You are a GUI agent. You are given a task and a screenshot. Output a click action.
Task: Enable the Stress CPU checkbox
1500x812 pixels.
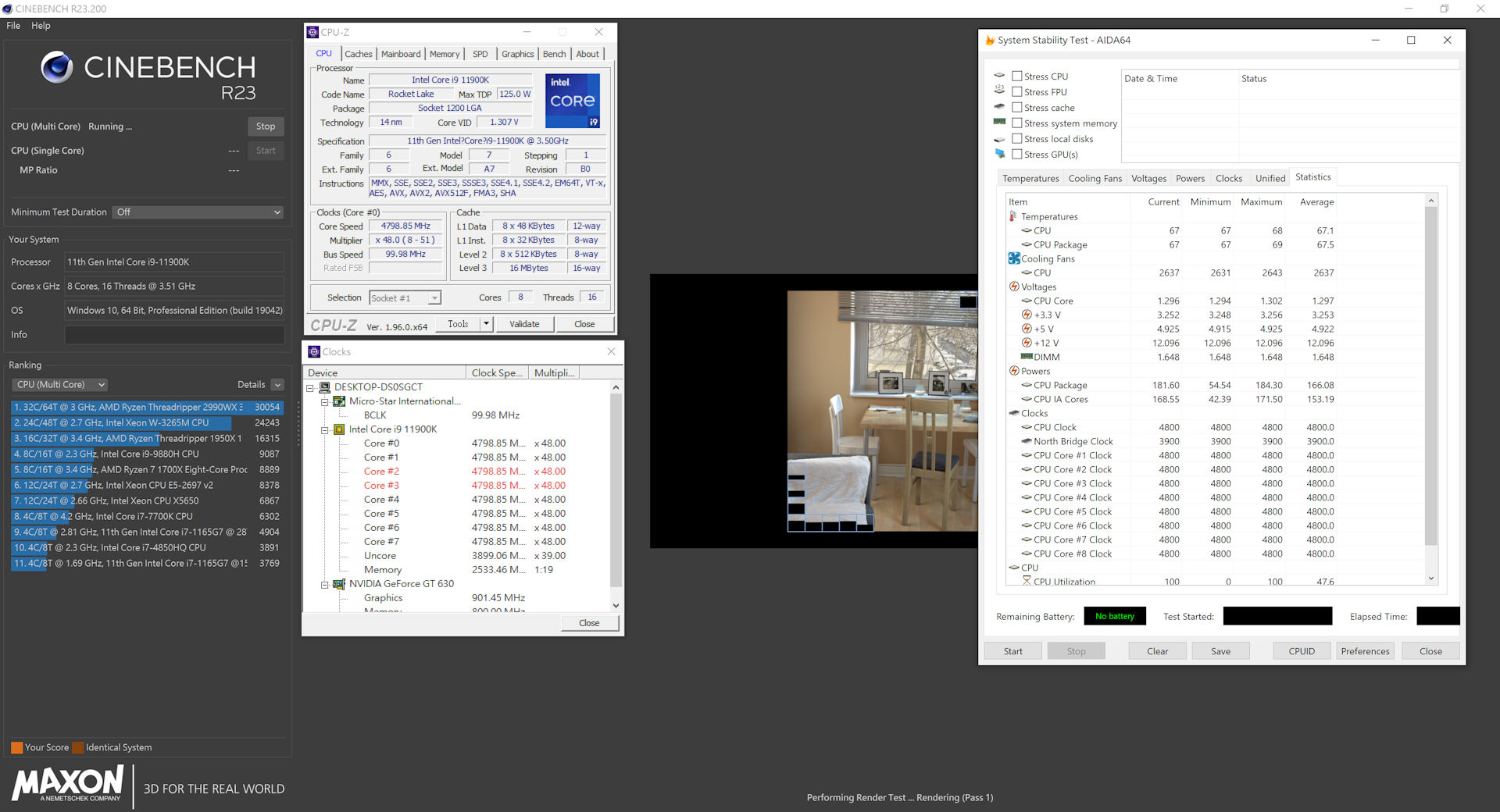1017,76
